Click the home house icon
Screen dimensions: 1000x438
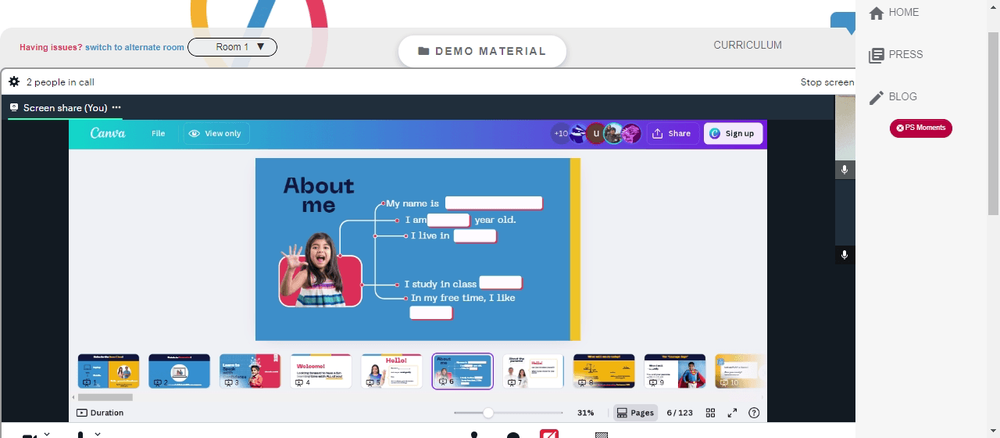tap(876, 13)
